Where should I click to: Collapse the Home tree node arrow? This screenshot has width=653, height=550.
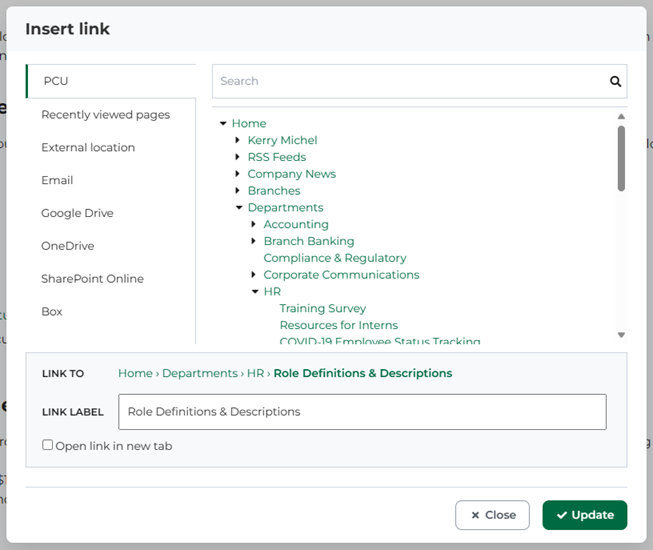223,123
